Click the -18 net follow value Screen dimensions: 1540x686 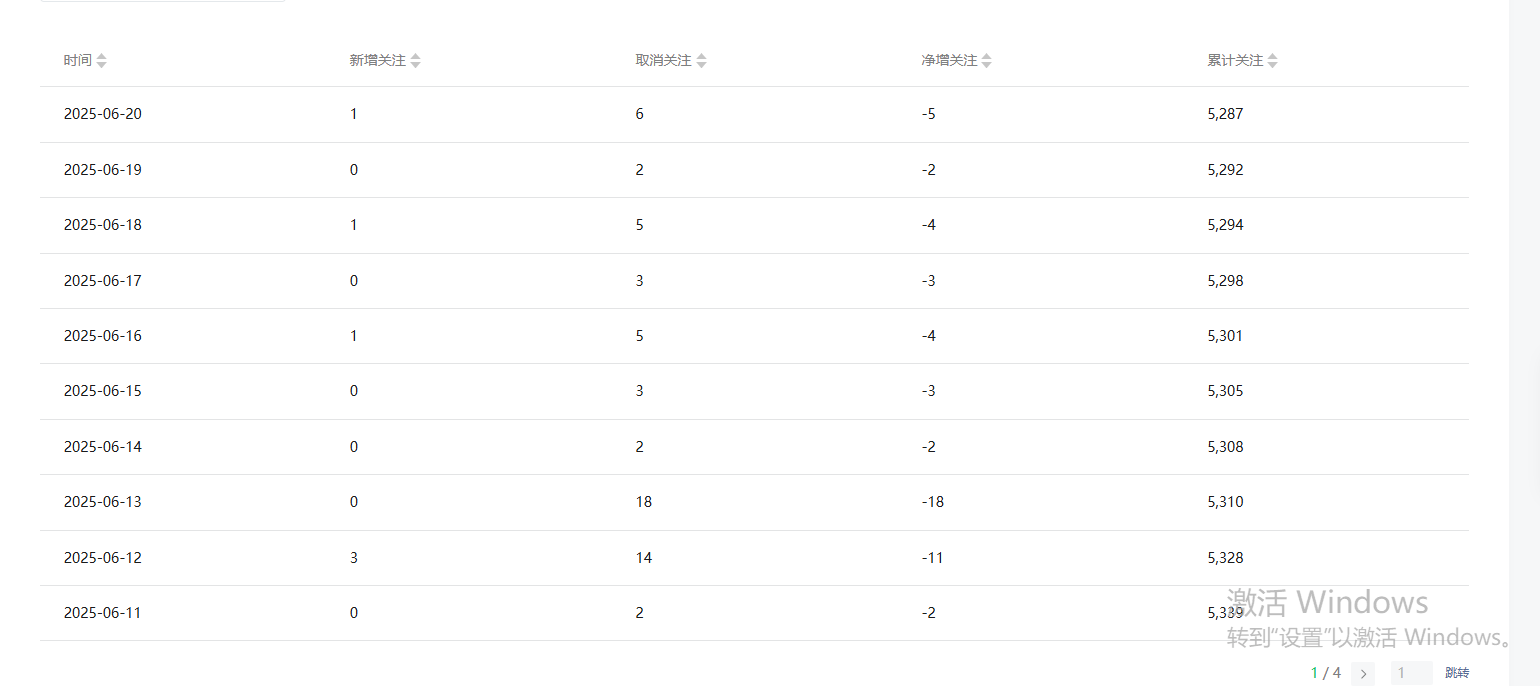pyautogui.click(x=932, y=502)
